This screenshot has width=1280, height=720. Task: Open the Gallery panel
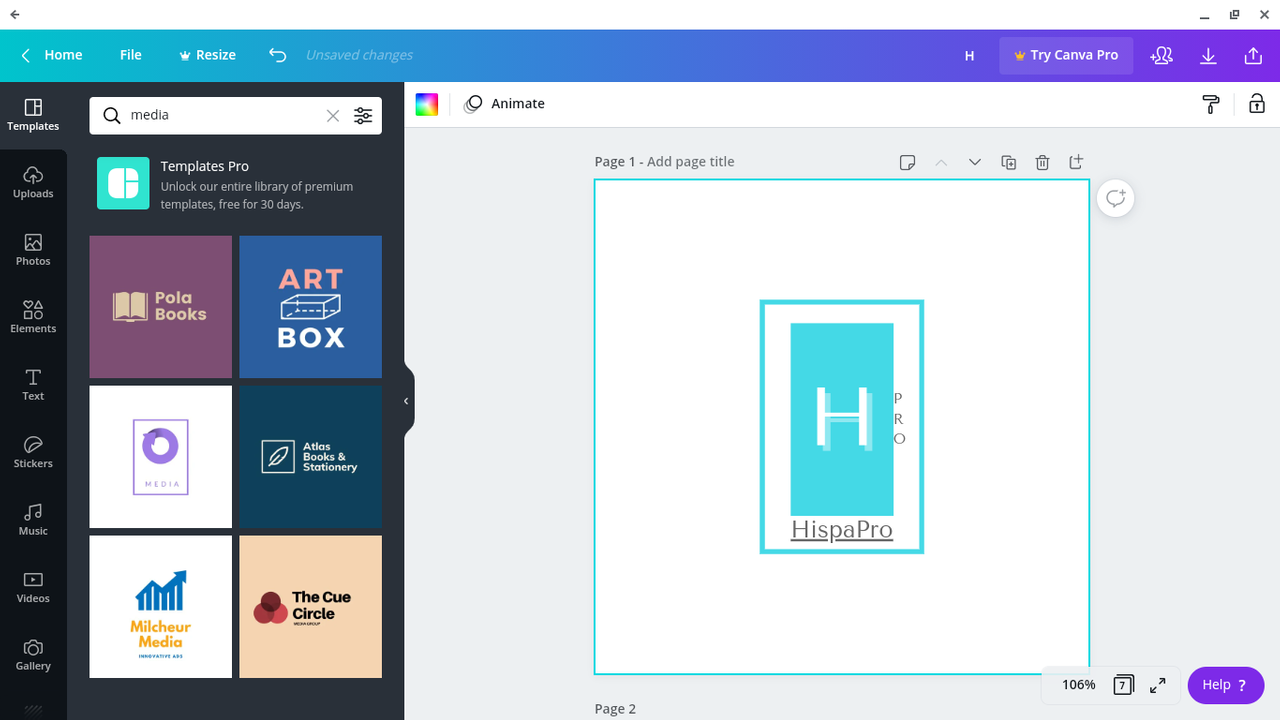coord(33,655)
